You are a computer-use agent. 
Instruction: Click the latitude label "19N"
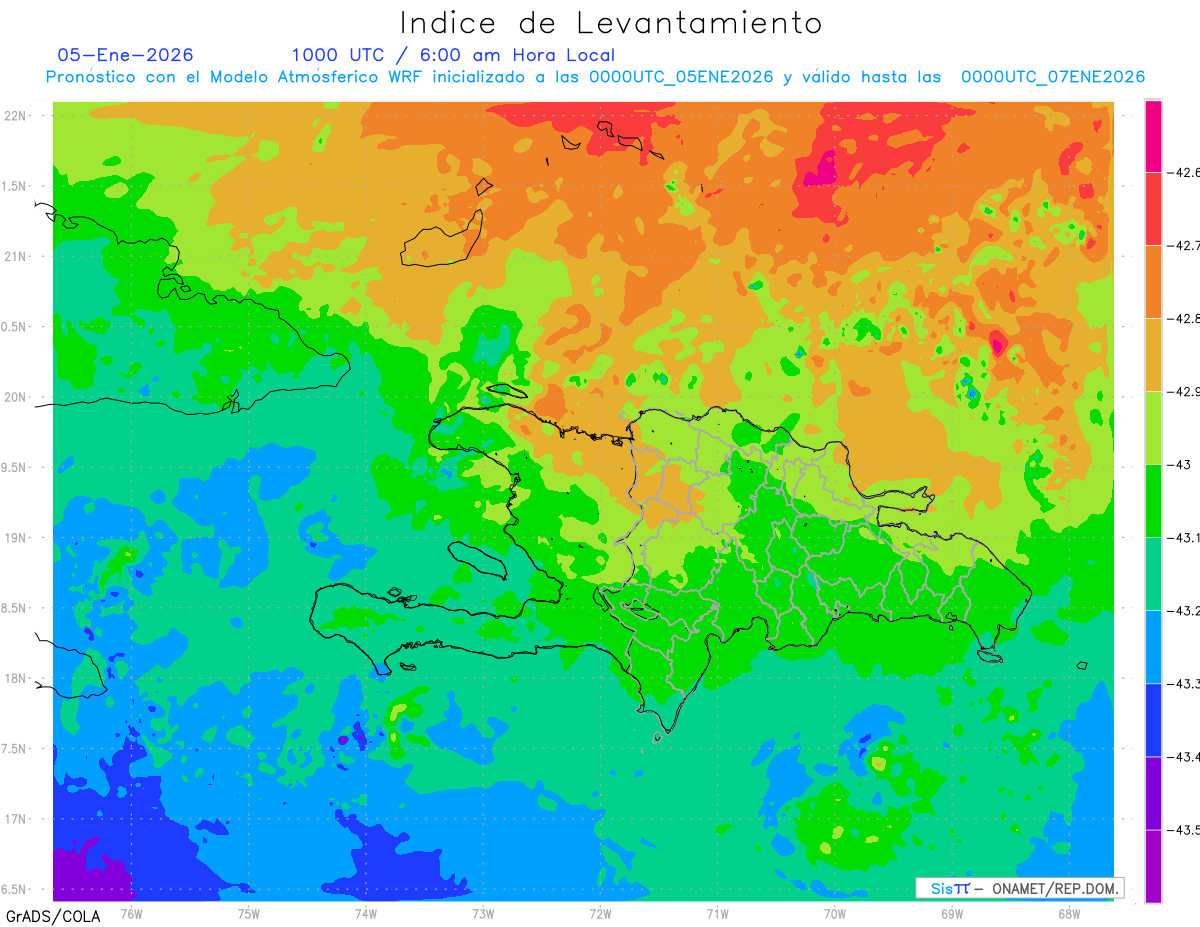15,538
